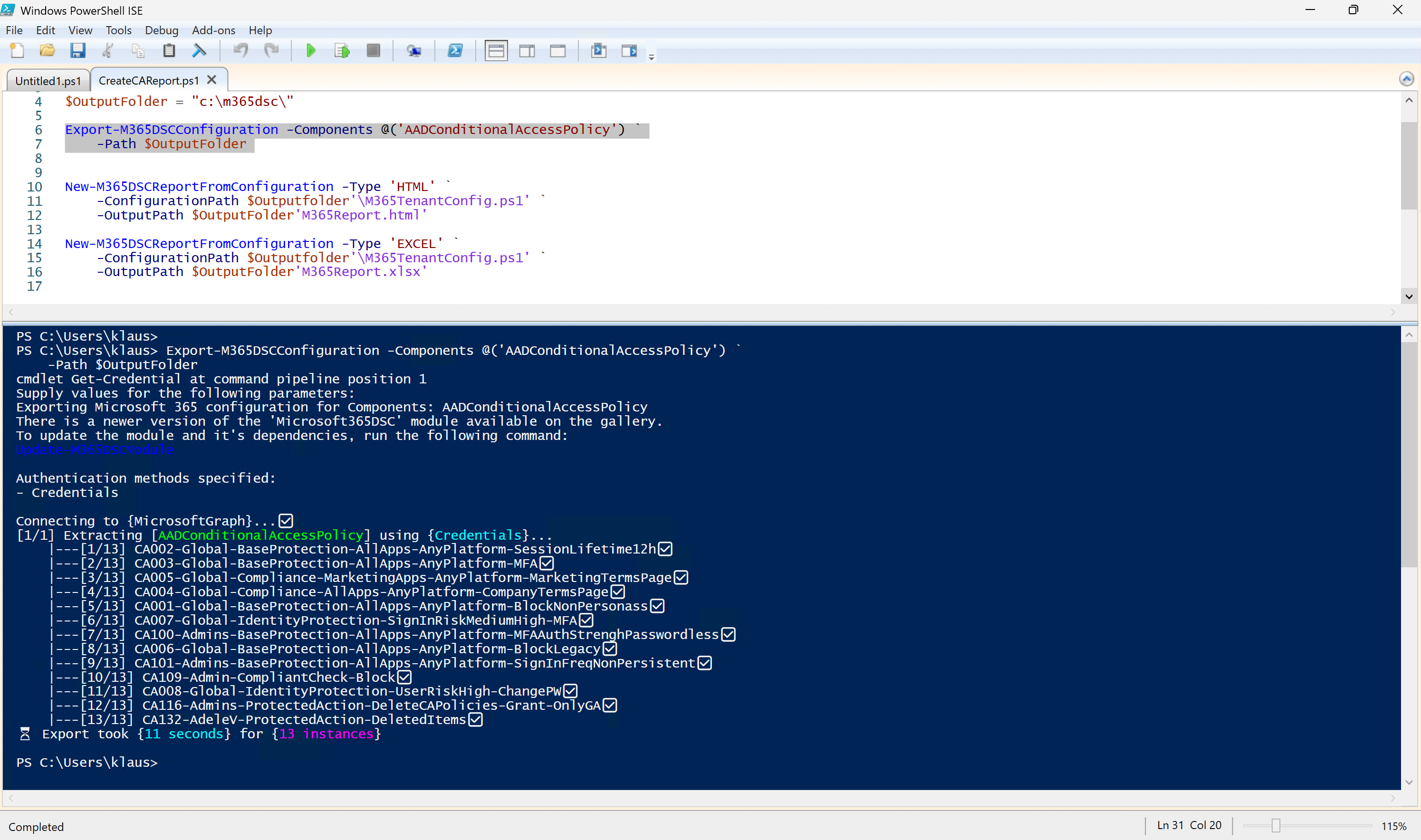Click the -Path $OutputFolder text on line 7

(172, 144)
